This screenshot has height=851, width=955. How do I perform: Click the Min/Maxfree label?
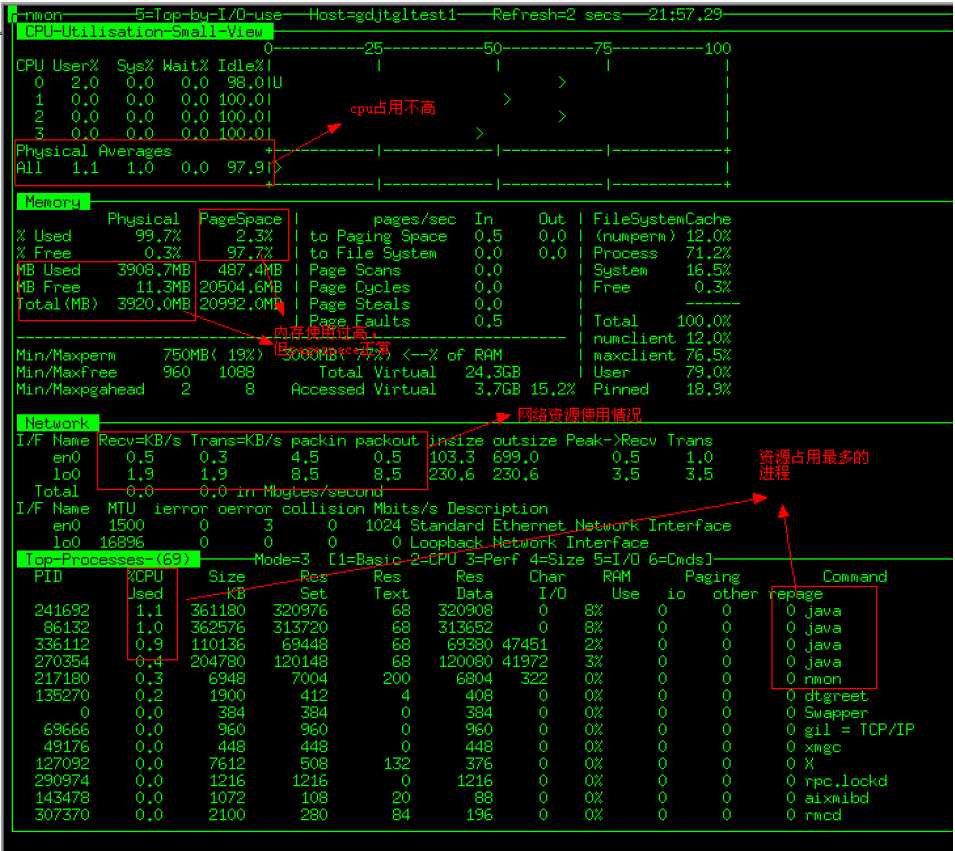pos(66,372)
